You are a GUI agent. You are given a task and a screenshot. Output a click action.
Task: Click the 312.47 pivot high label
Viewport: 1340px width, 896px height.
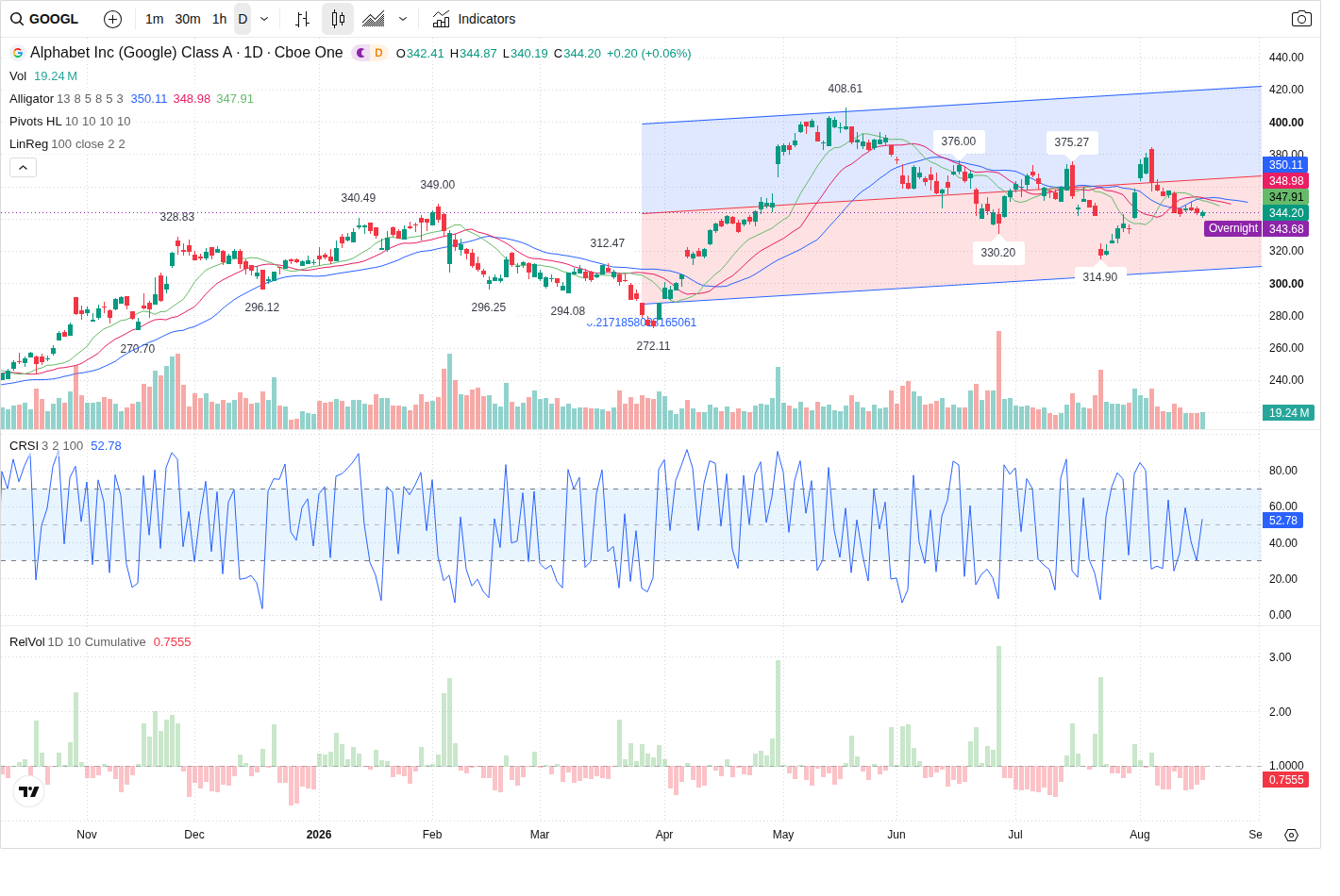click(x=608, y=243)
